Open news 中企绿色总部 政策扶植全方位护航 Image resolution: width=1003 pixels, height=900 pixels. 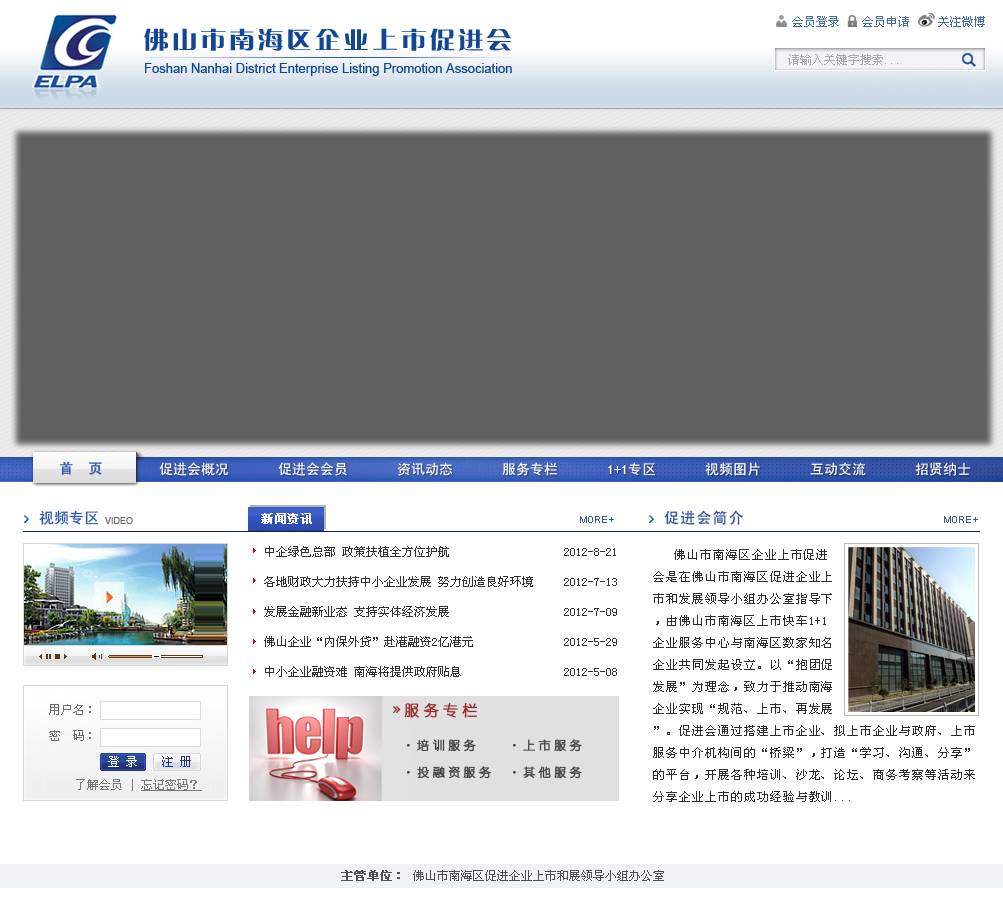356,552
